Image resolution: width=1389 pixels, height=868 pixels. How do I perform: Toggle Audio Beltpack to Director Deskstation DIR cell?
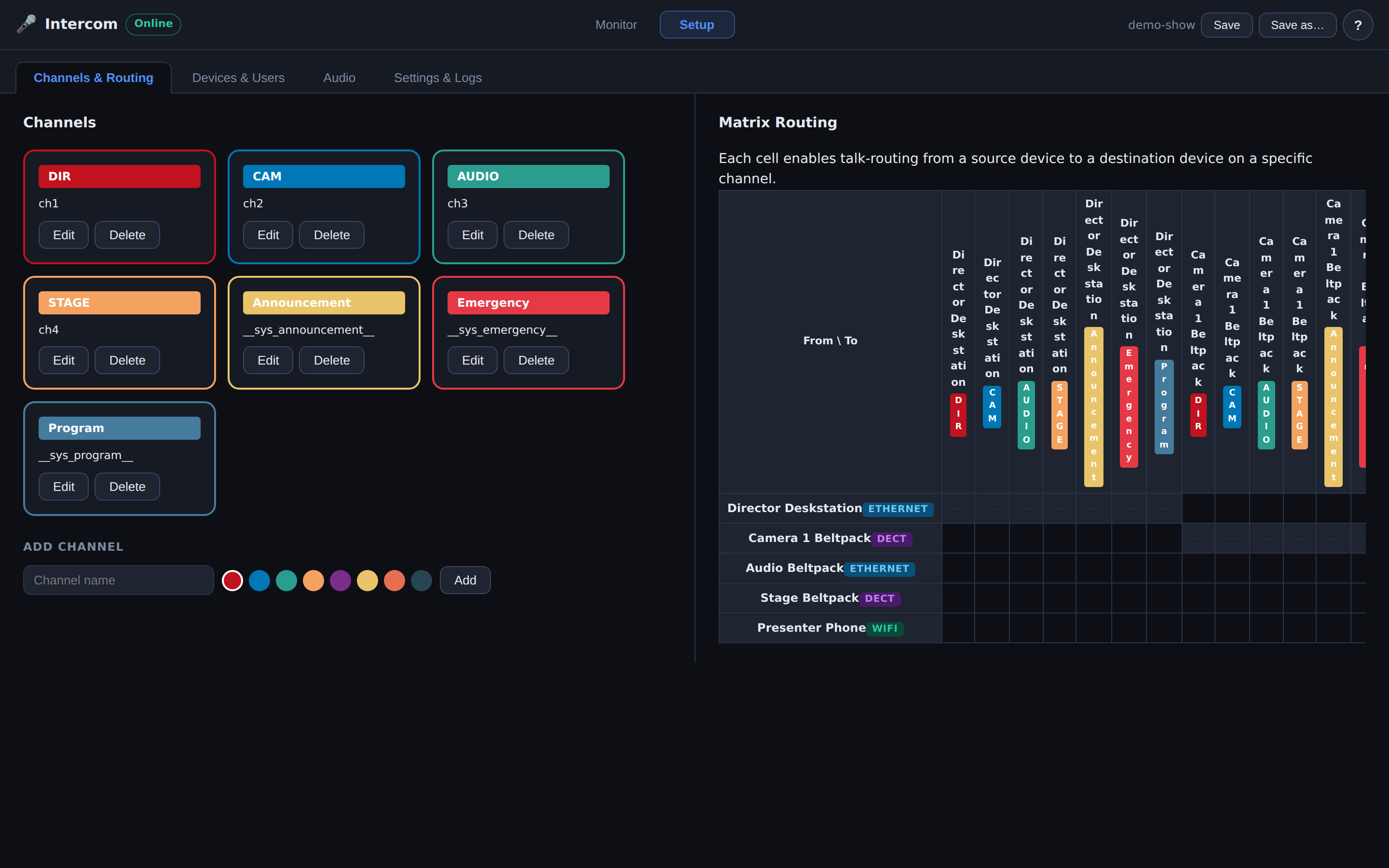coord(958,569)
